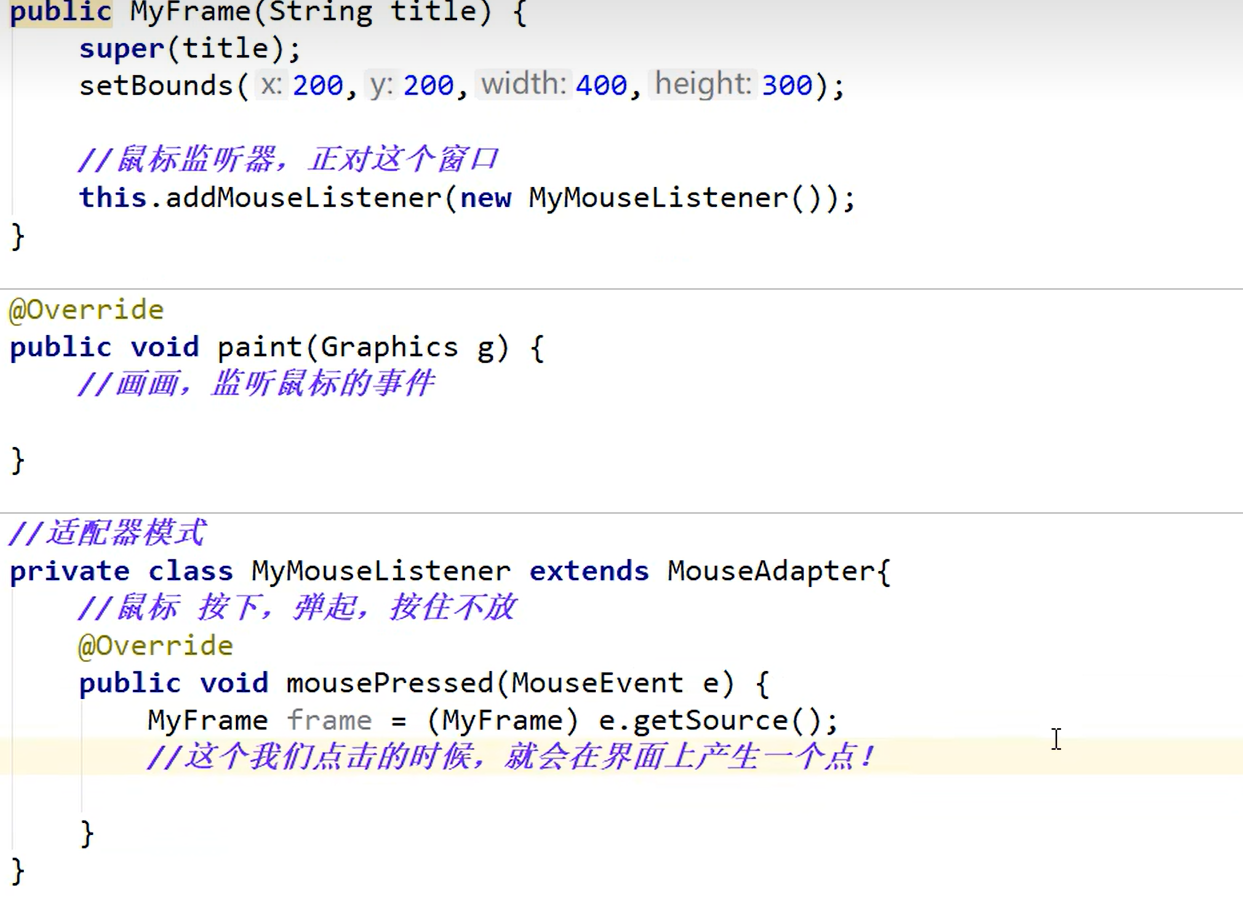Click the new keyword before MyMouseListener()
The image size is (1243, 914).
coord(486,198)
